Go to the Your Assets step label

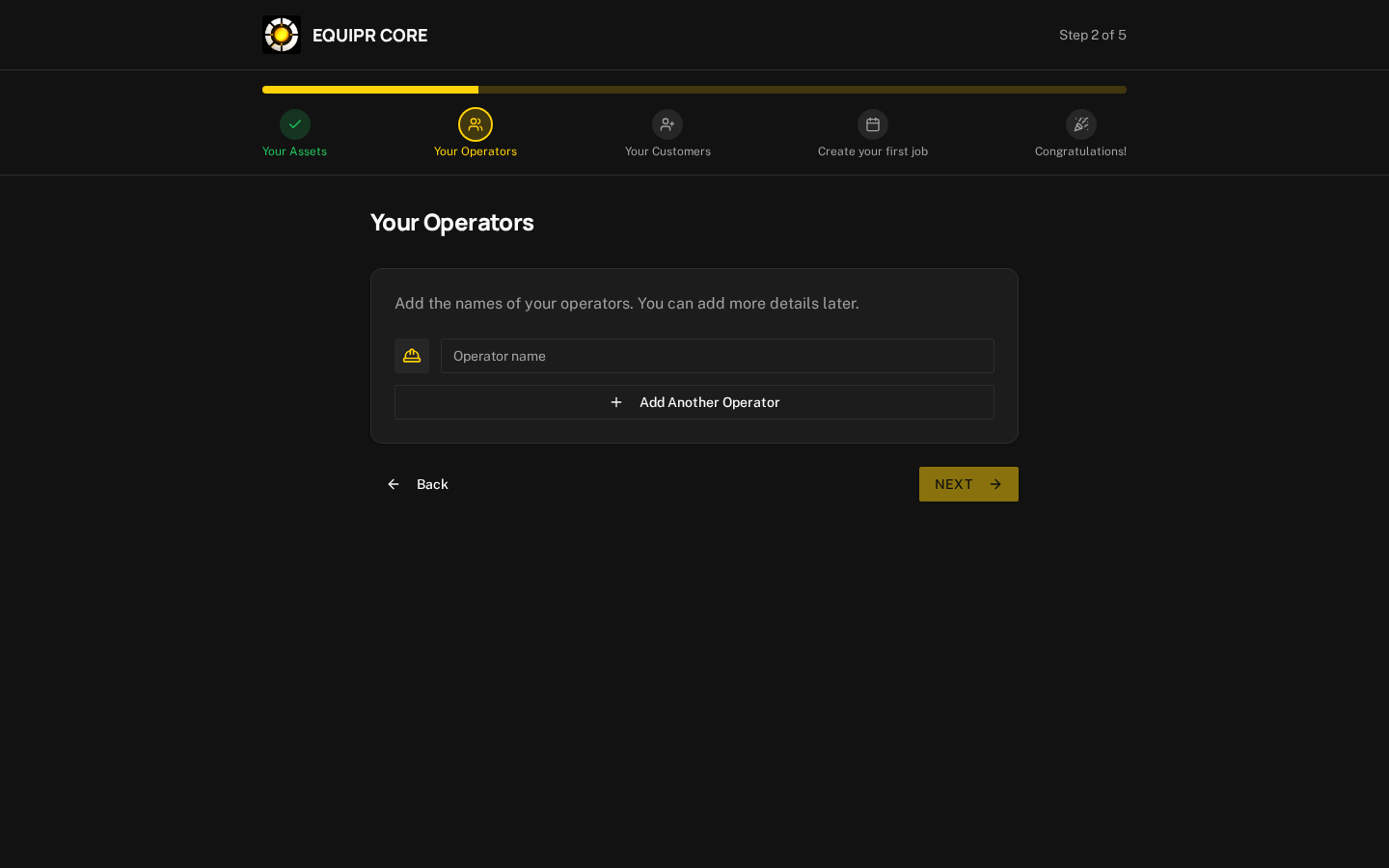[295, 151]
